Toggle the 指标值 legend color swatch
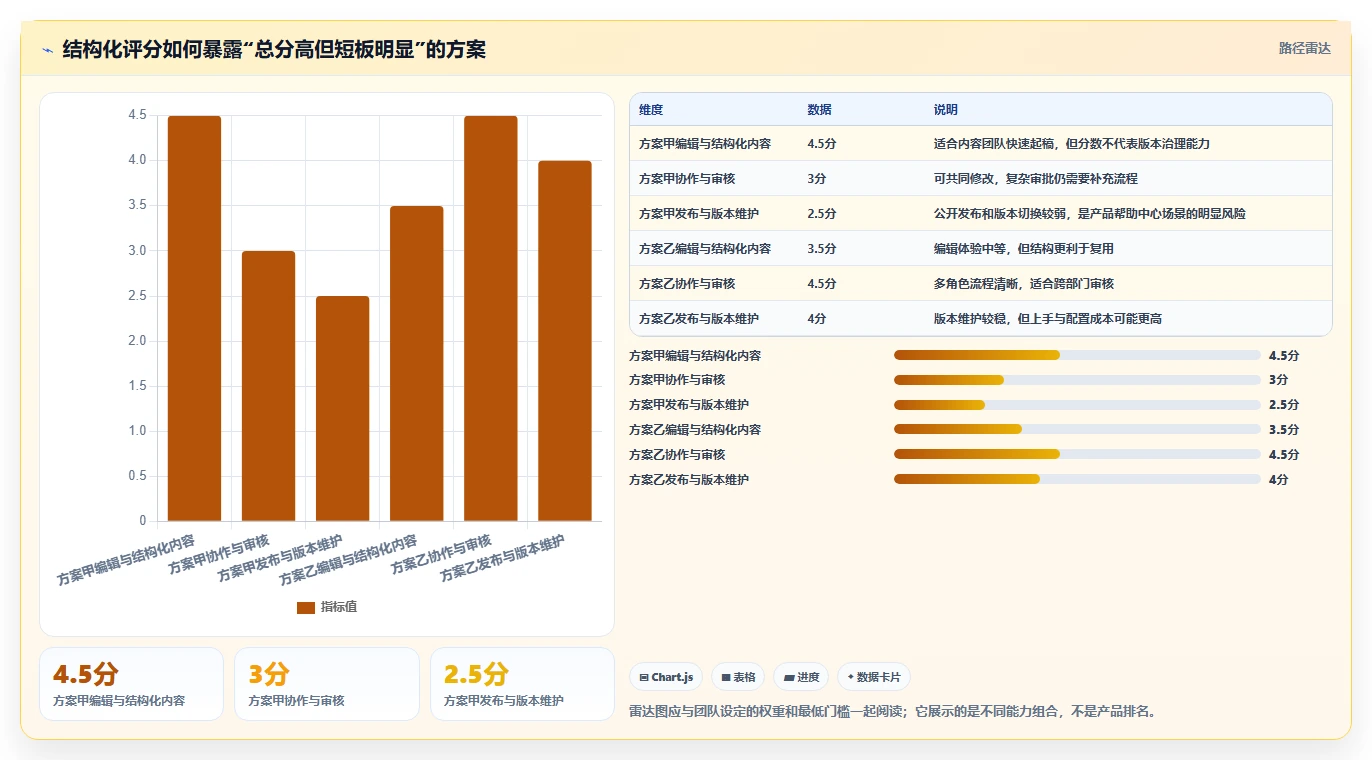Screen dimensions: 1372x760 (x=306, y=608)
